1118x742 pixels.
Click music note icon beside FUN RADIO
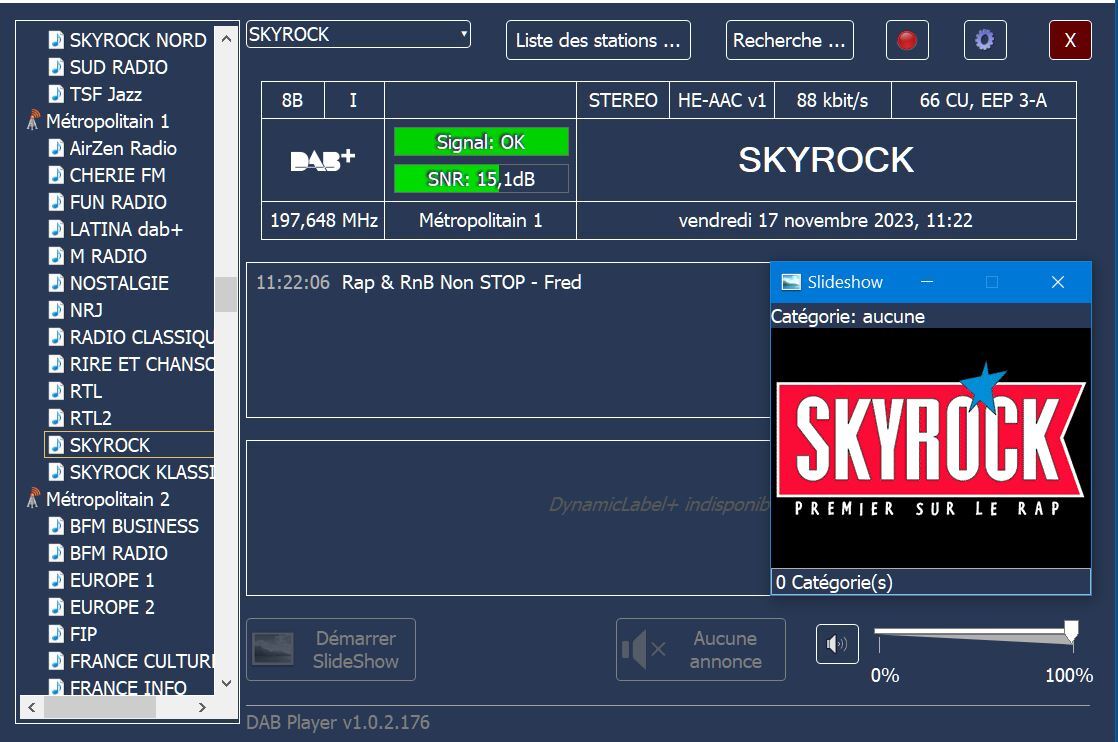tap(56, 202)
